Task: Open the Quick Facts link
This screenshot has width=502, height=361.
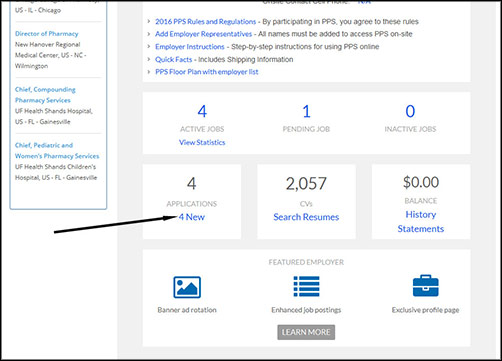Action: pos(173,59)
